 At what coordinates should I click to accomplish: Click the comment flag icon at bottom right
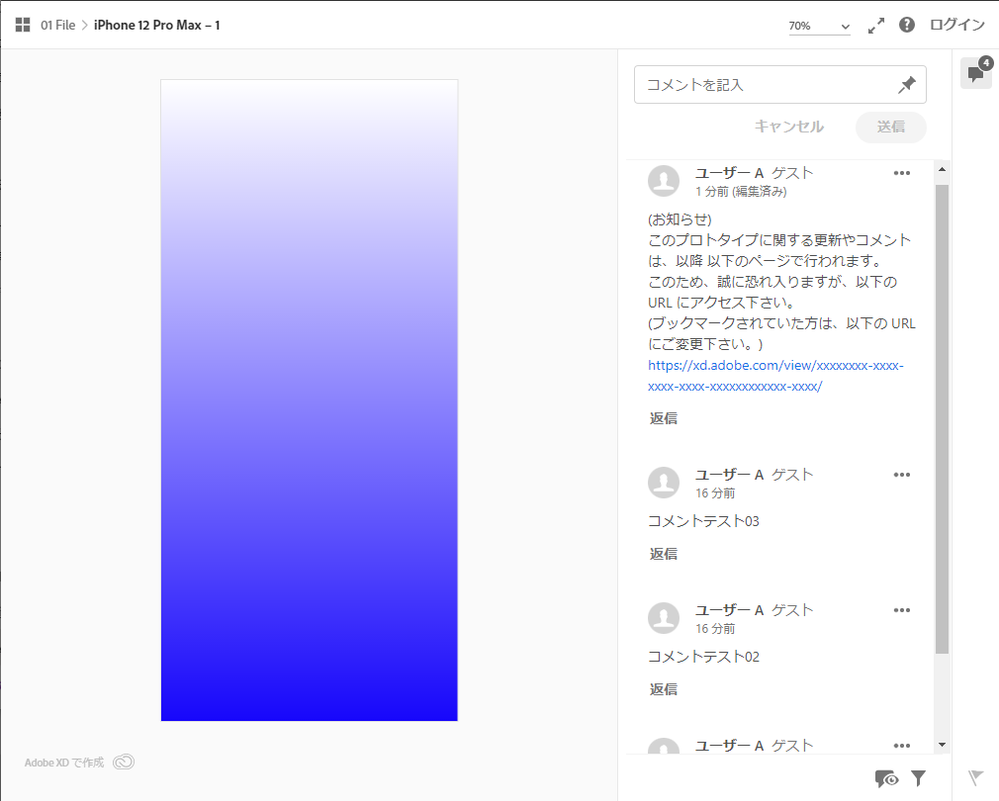pyautogui.click(x=975, y=778)
